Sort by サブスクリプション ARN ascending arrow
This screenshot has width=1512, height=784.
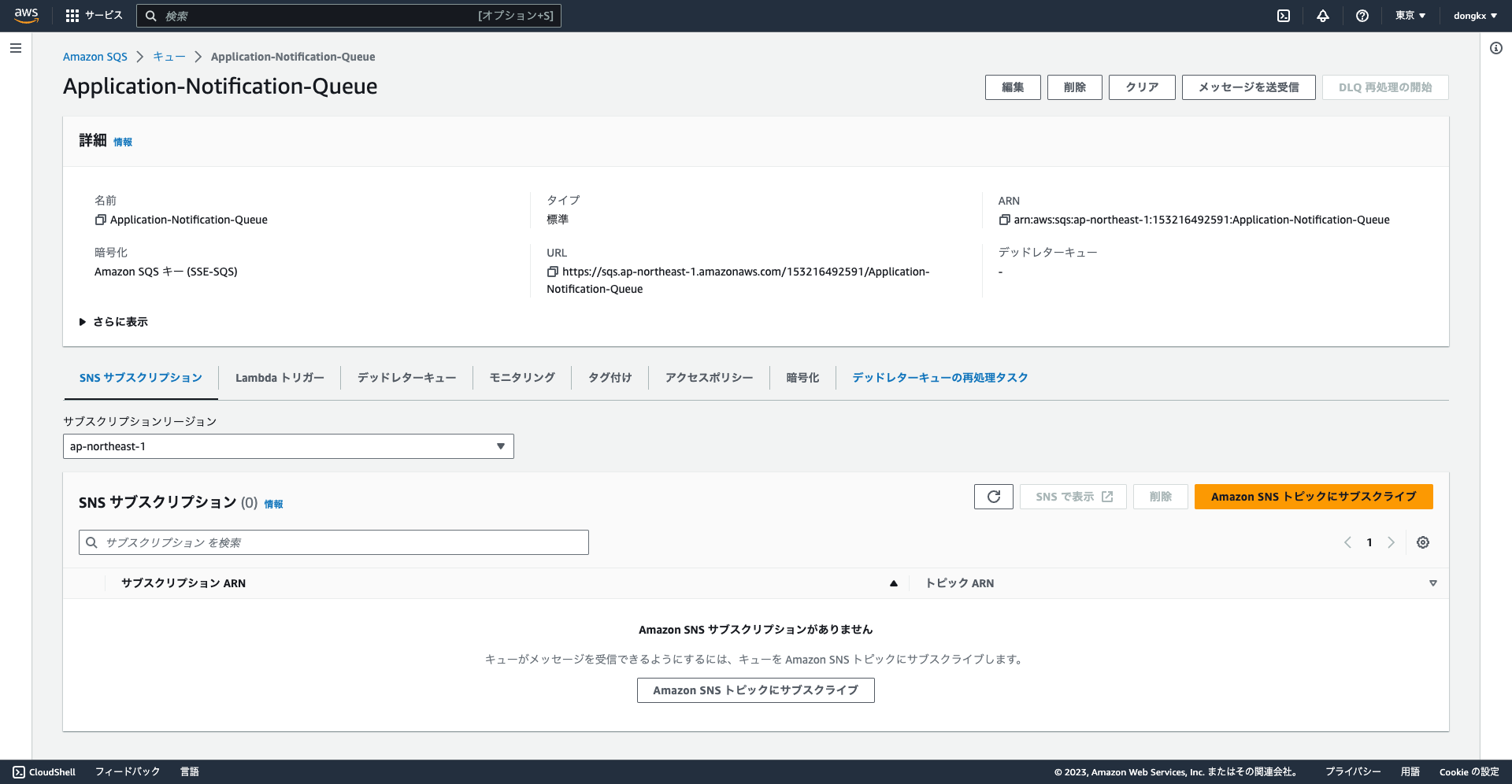click(x=894, y=583)
